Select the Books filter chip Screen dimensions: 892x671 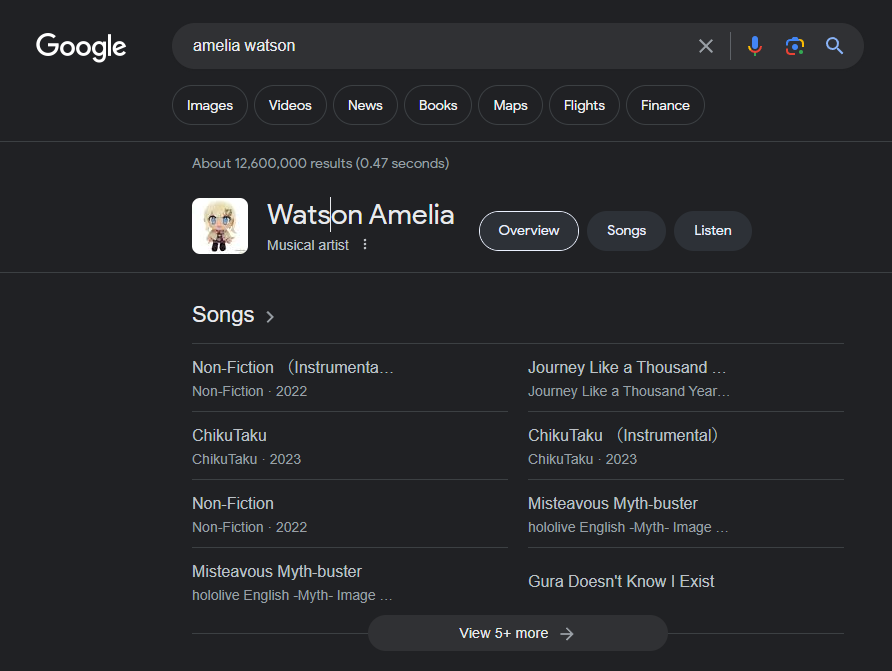click(x=438, y=105)
